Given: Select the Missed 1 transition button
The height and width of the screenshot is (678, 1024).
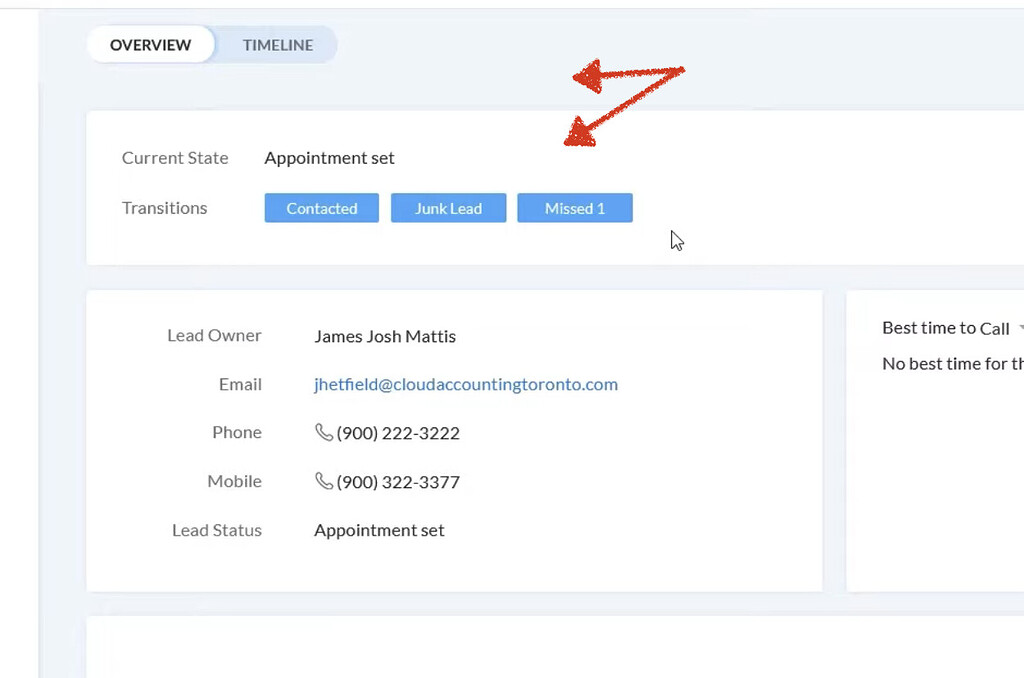Looking at the screenshot, I should coord(574,208).
